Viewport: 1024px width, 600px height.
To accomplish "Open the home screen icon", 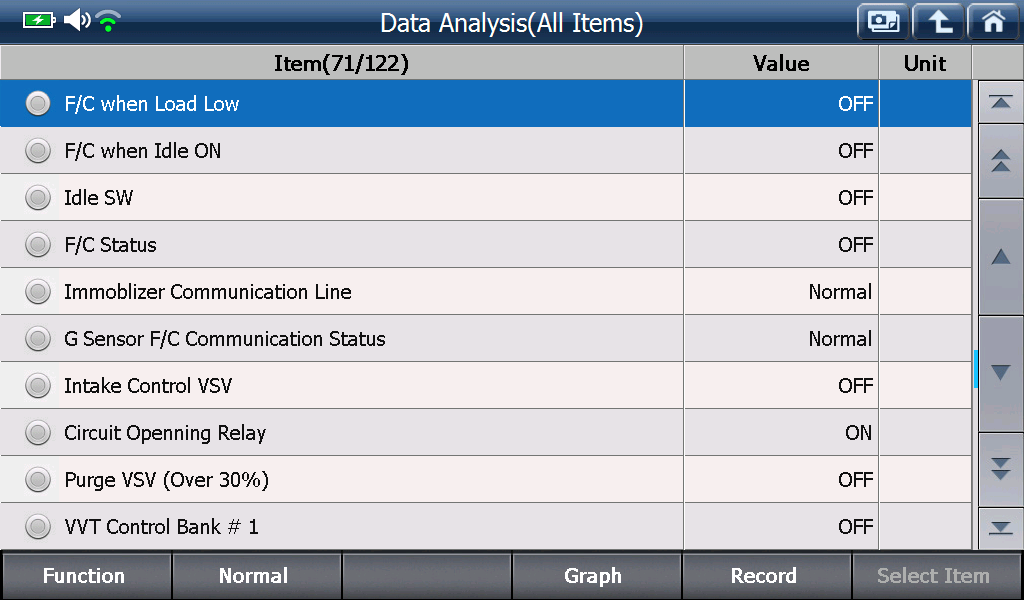I will [993, 22].
